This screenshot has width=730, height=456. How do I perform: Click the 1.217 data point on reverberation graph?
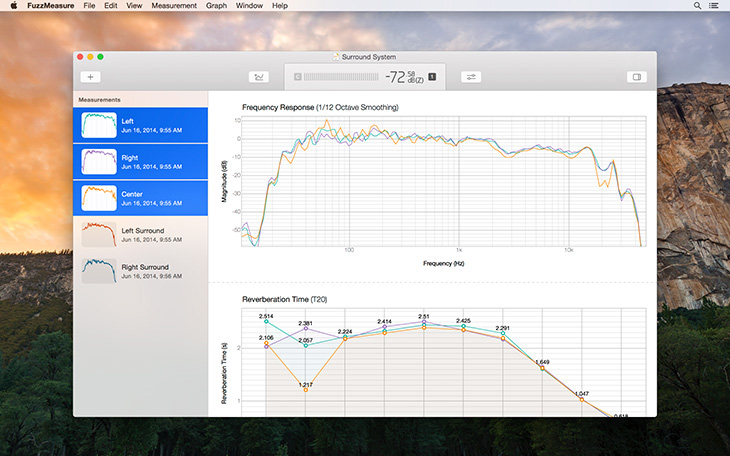(x=306, y=390)
